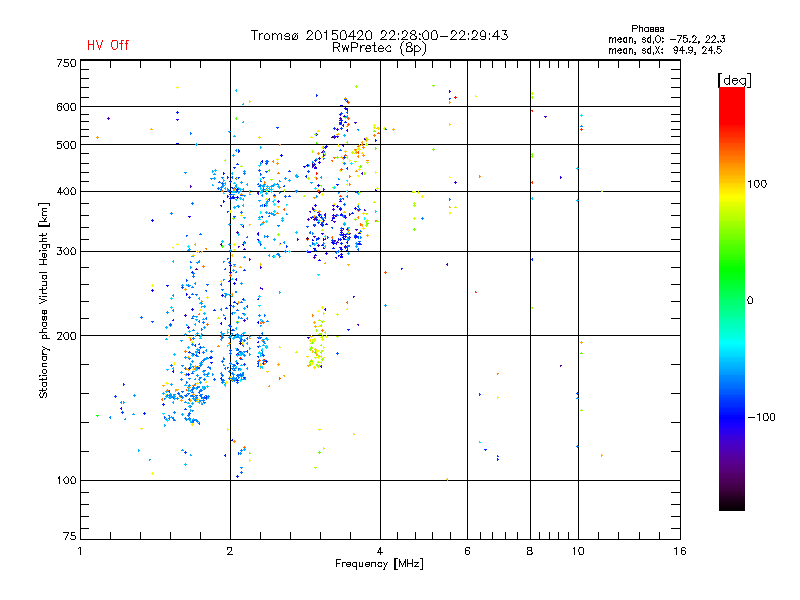Click the red 'HV Off' label
800x600 pixels.
[108, 45]
